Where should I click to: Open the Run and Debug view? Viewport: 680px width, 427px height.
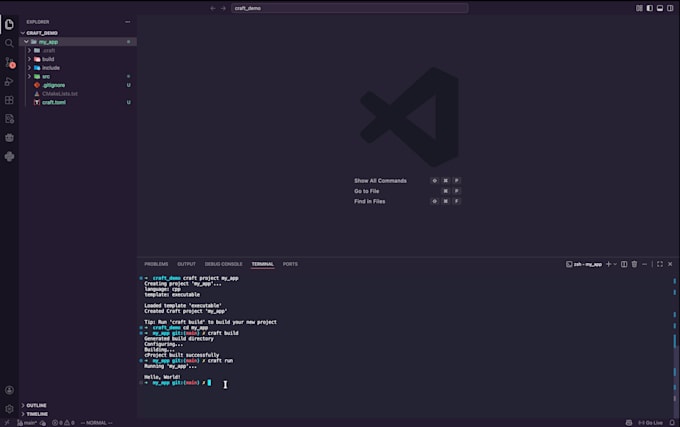[9, 81]
